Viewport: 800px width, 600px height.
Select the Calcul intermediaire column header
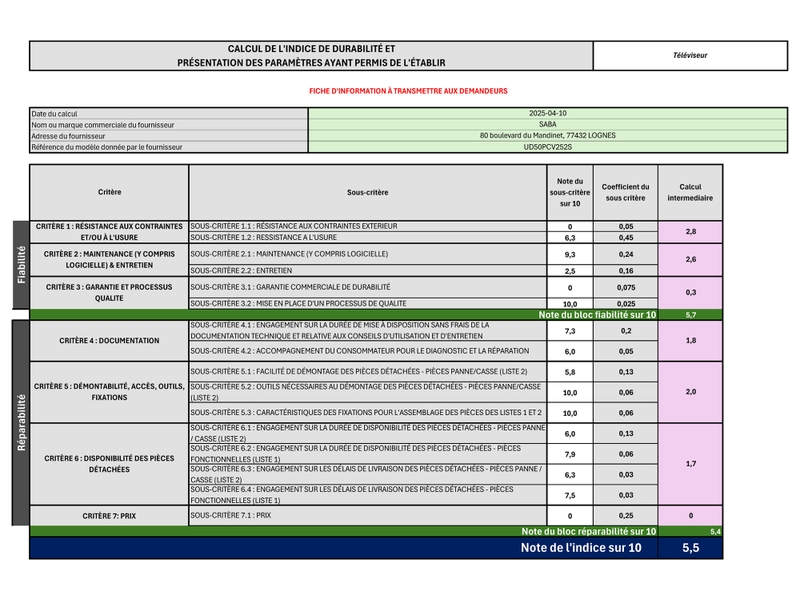pos(690,192)
